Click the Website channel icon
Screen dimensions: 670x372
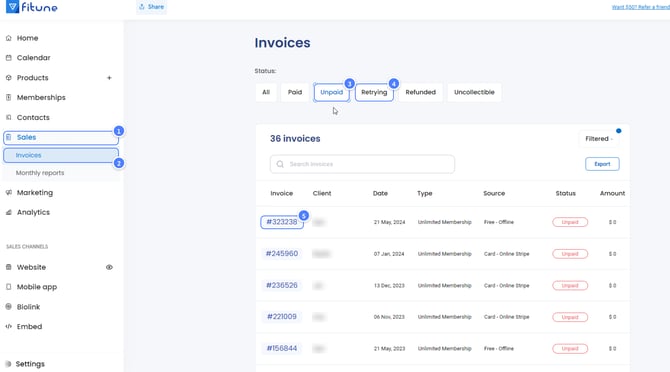point(9,267)
